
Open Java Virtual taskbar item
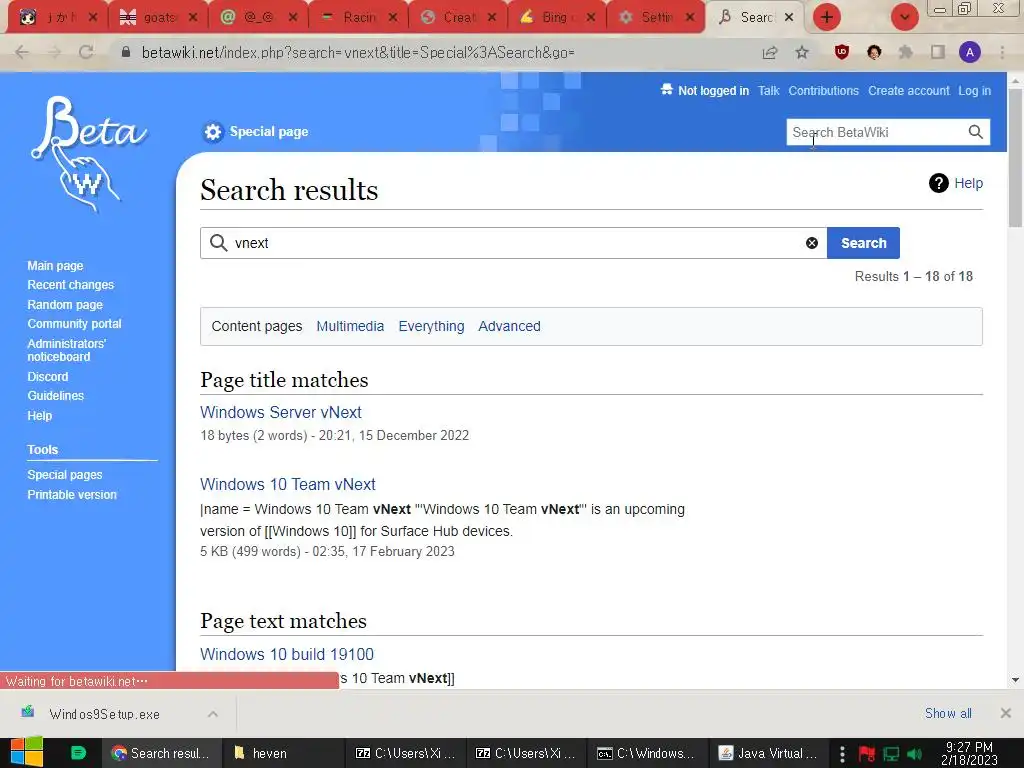click(x=769, y=753)
